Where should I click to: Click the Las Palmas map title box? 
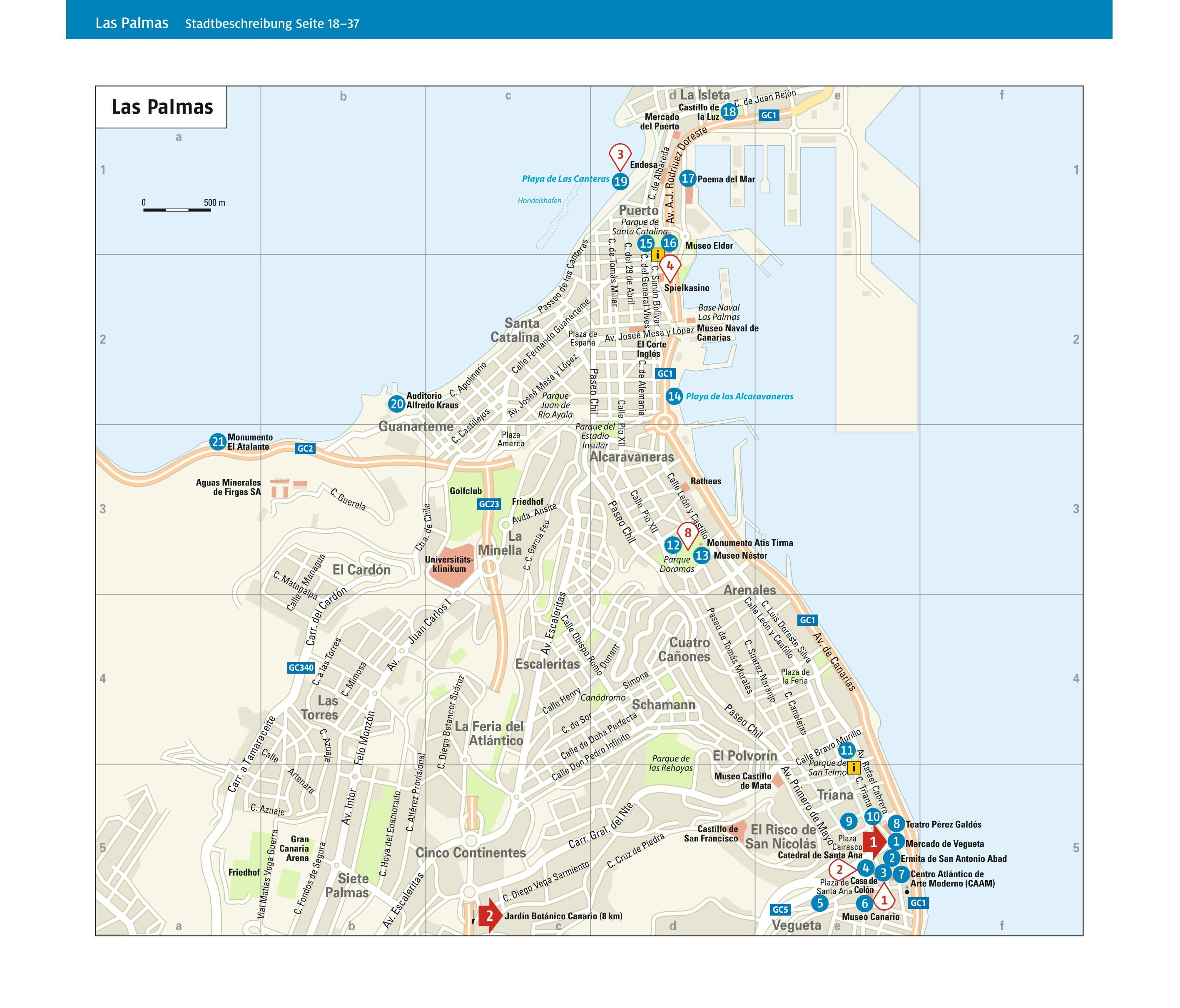(x=161, y=107)
